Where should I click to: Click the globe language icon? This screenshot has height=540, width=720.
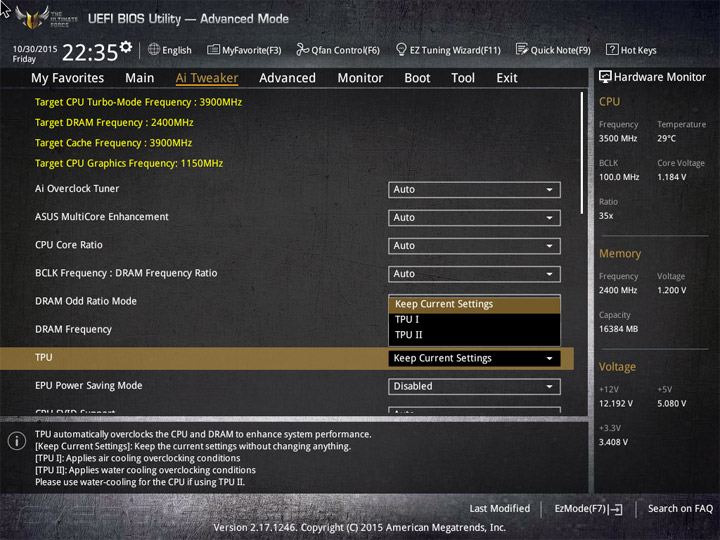click(x=154, y=50)
